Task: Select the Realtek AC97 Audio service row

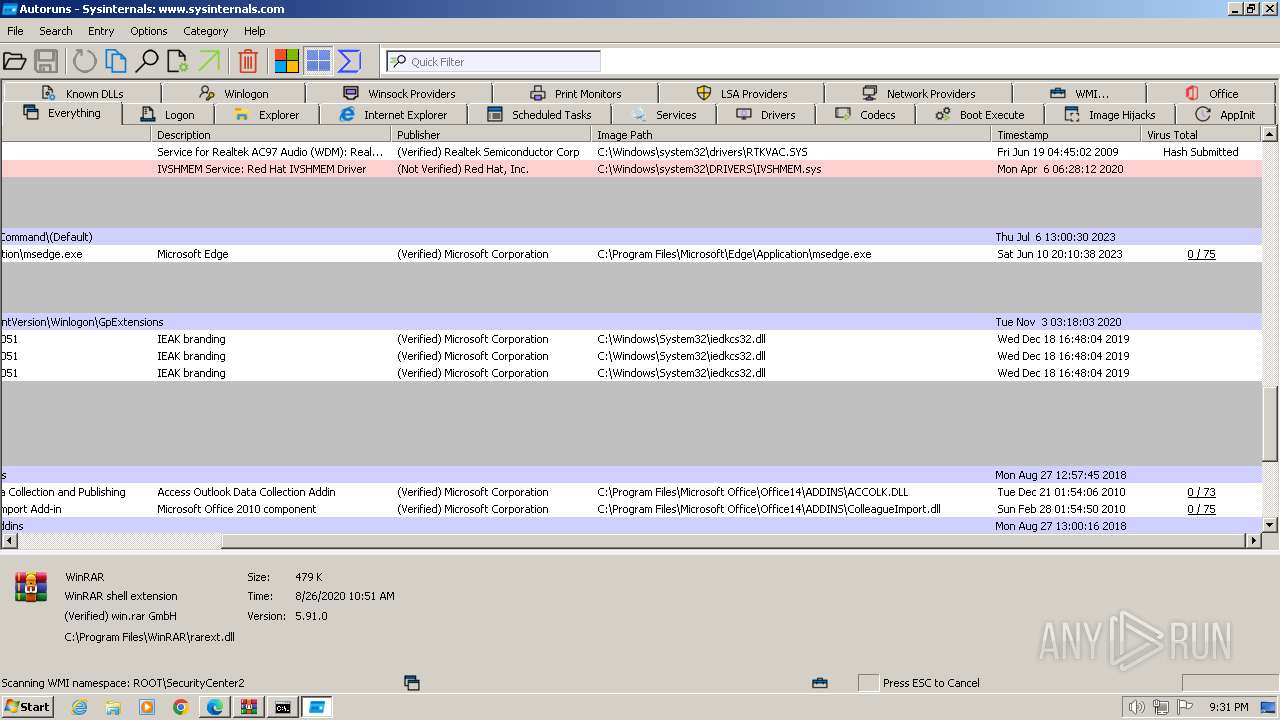Action: [x=631, y=152]
